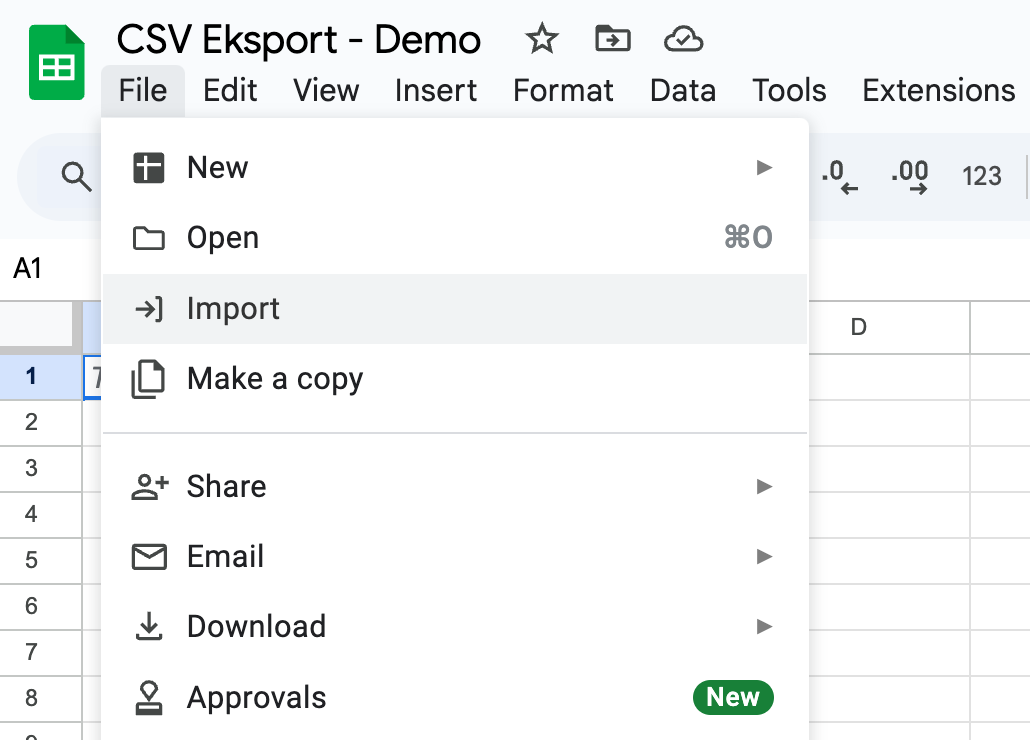1030x740 pixels.
Task: Check the cloud save status icon
Action: click(x=683, y=39)
